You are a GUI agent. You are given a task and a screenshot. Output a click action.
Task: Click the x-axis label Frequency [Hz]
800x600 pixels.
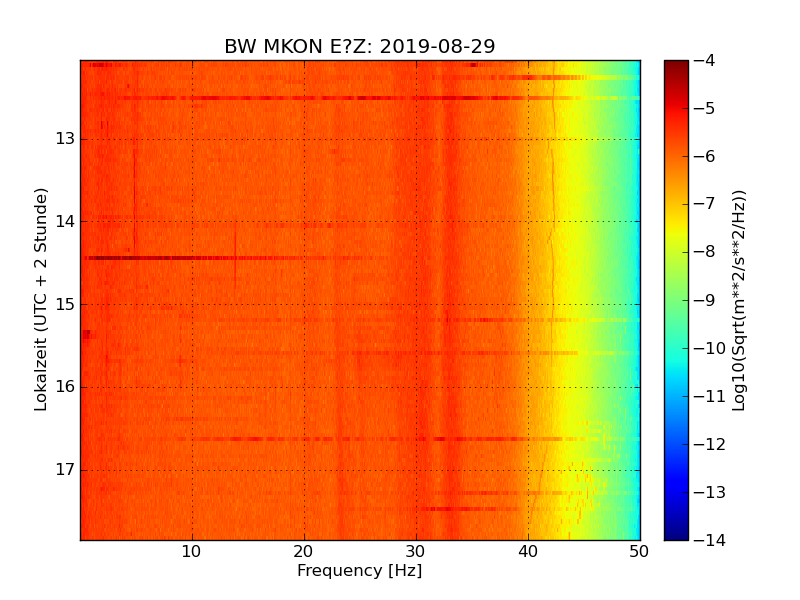click(x=360, y=570)
